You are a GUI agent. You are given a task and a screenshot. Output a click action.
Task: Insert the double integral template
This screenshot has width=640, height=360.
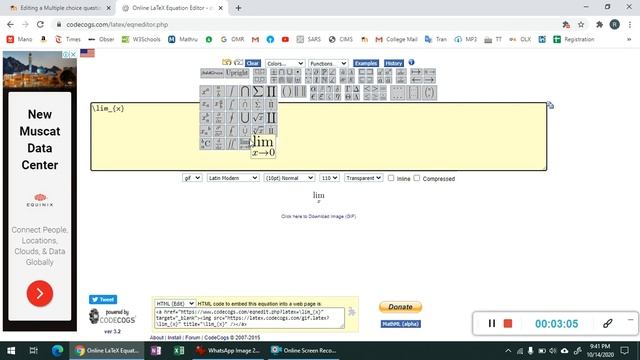(232, 144)
